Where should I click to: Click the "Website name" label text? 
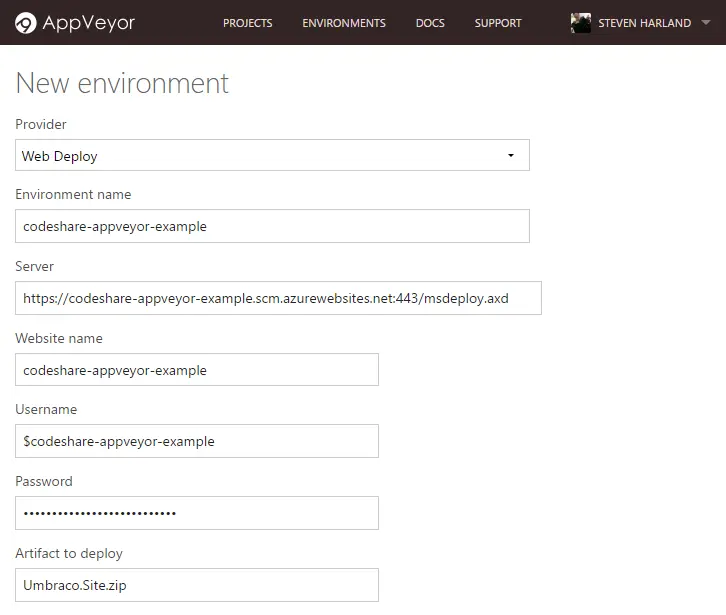click(x=59, y=338)
